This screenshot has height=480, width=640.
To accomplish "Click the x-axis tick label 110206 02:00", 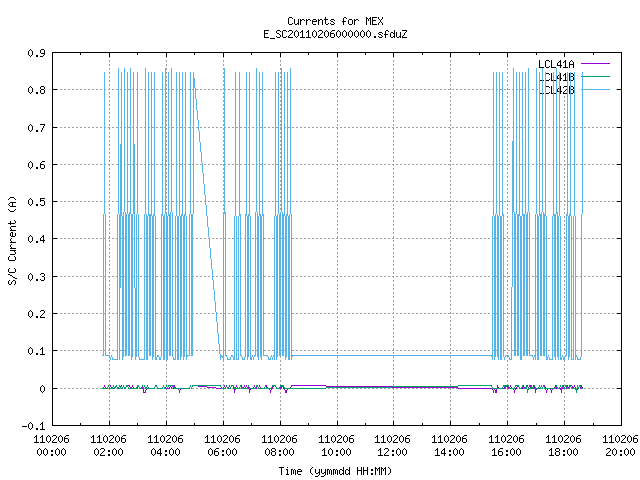I will [x=109, y=446].
